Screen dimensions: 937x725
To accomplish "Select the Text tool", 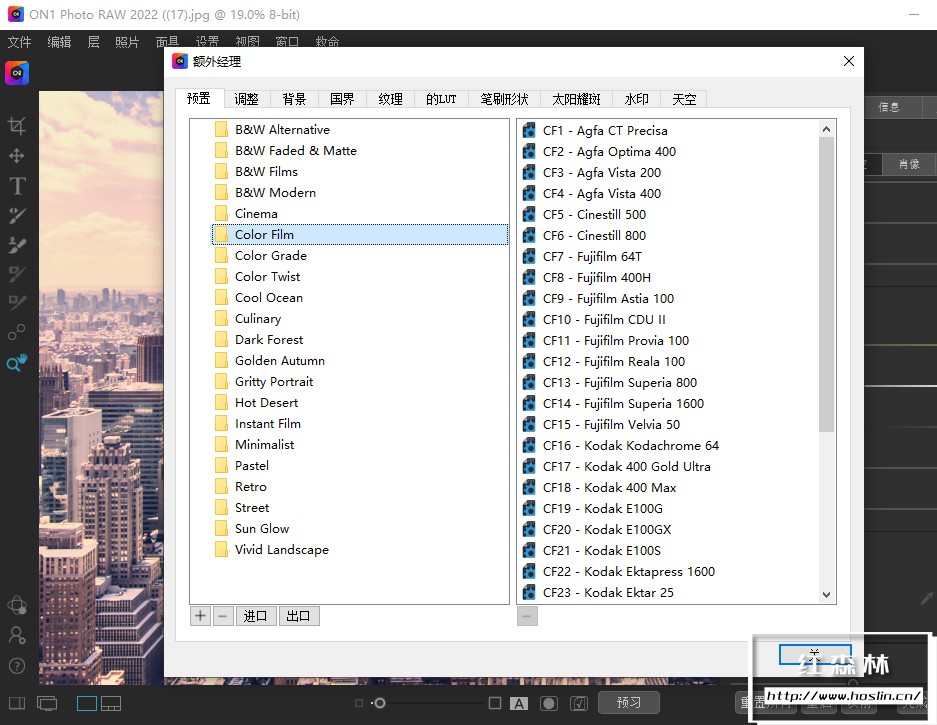I will pos(17,186).
